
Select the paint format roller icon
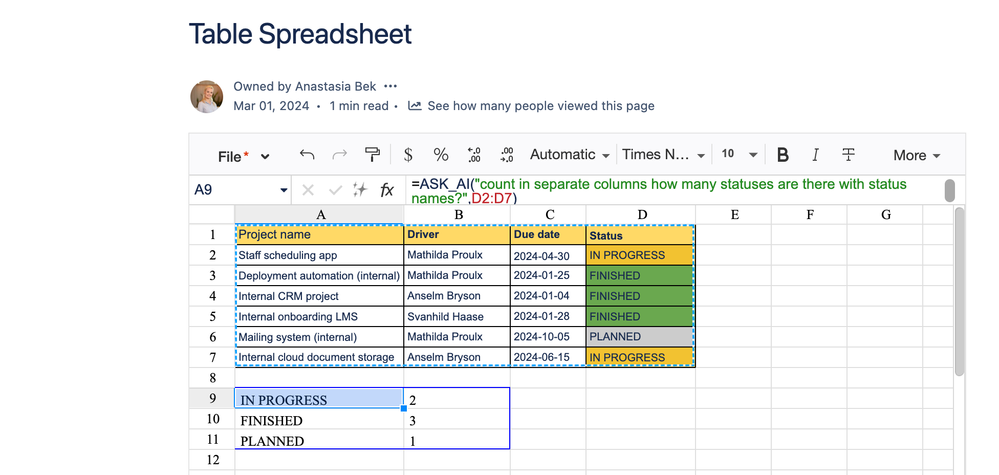point(373,155)
